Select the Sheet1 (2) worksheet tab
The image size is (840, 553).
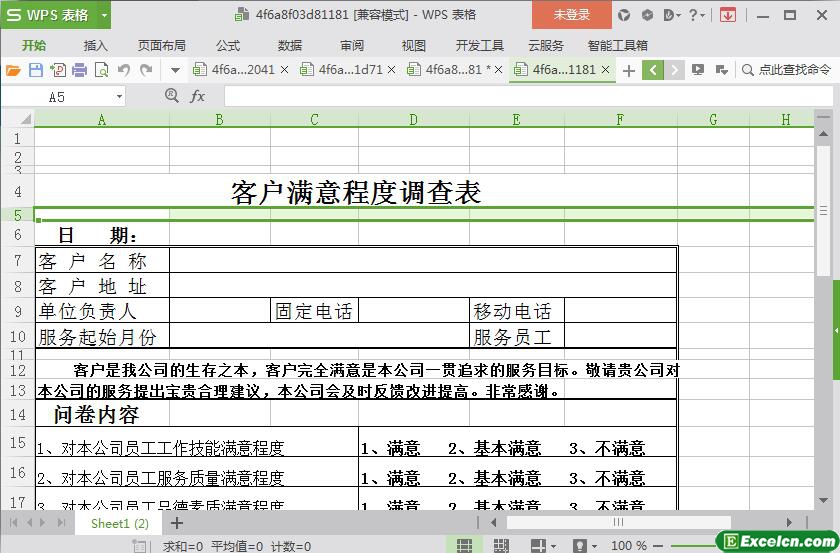click(120, 523)
